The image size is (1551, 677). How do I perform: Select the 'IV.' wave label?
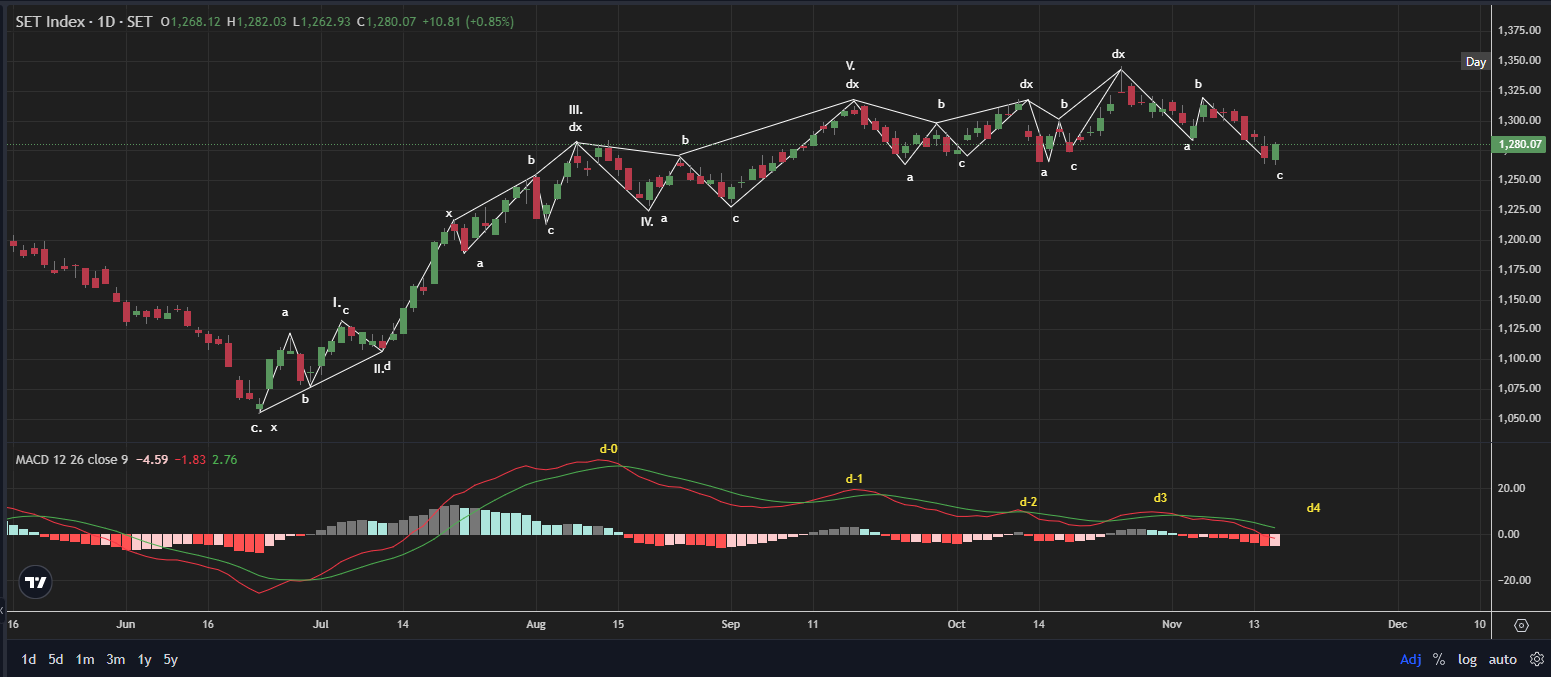point(646,221)
